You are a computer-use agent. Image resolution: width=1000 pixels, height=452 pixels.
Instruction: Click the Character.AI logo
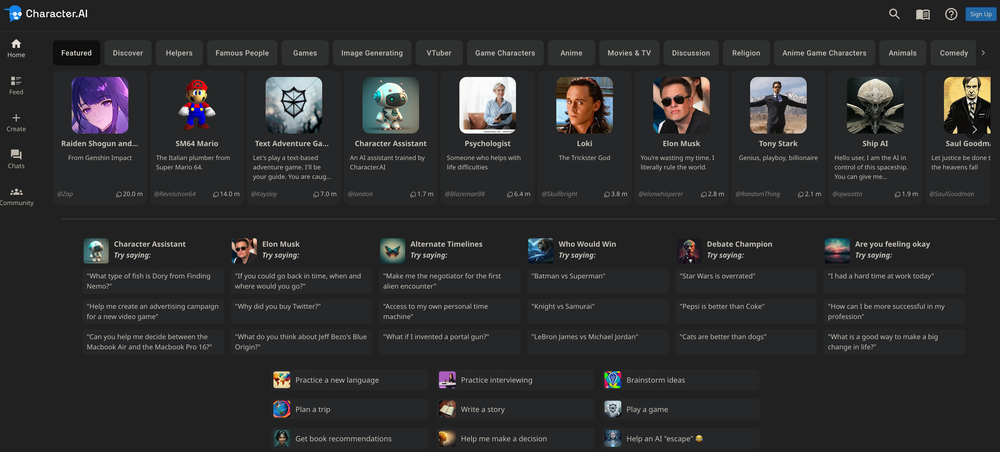(x=49, y=14)
